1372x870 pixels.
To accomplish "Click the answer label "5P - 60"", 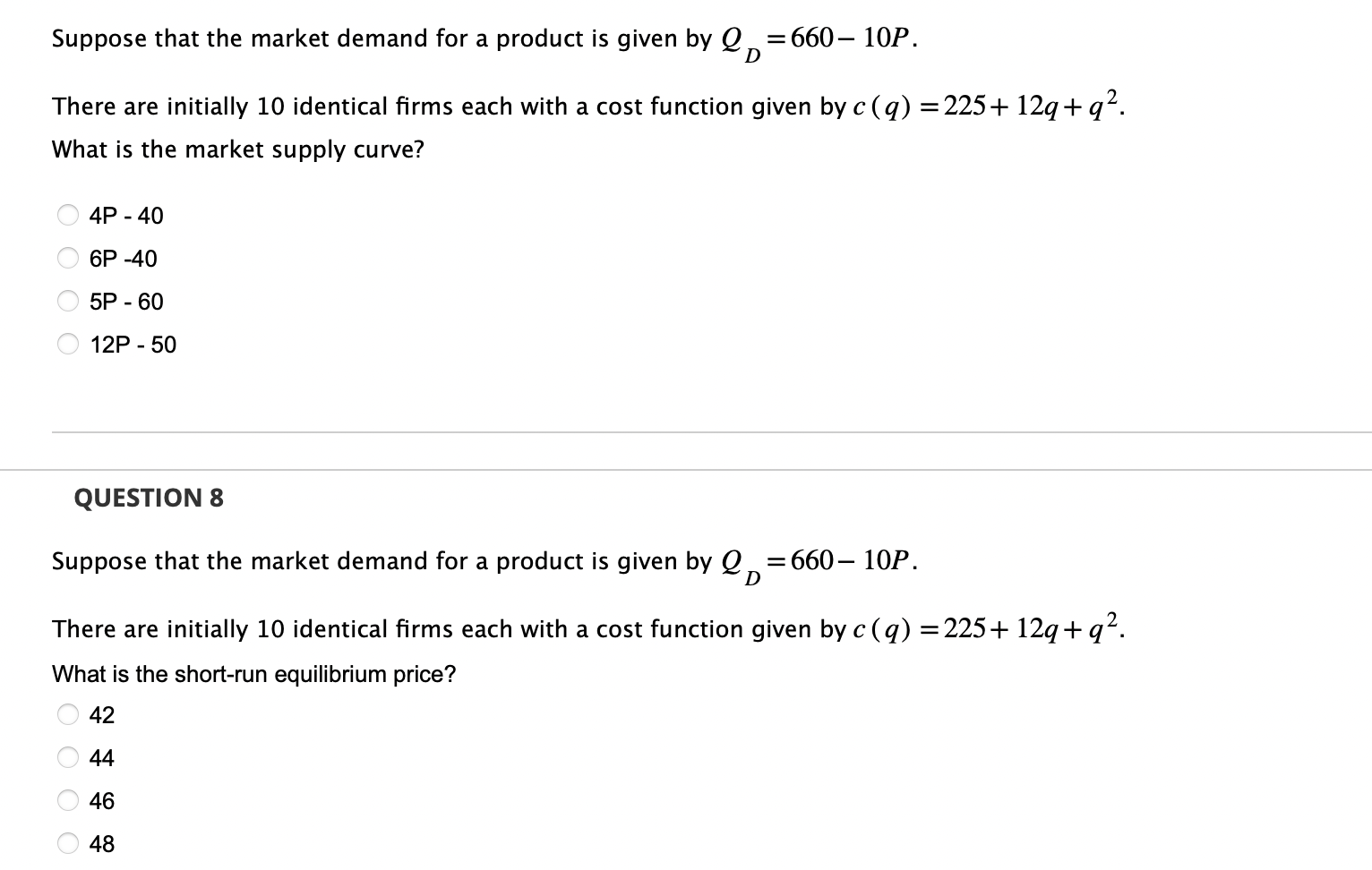I will point(126,302).
